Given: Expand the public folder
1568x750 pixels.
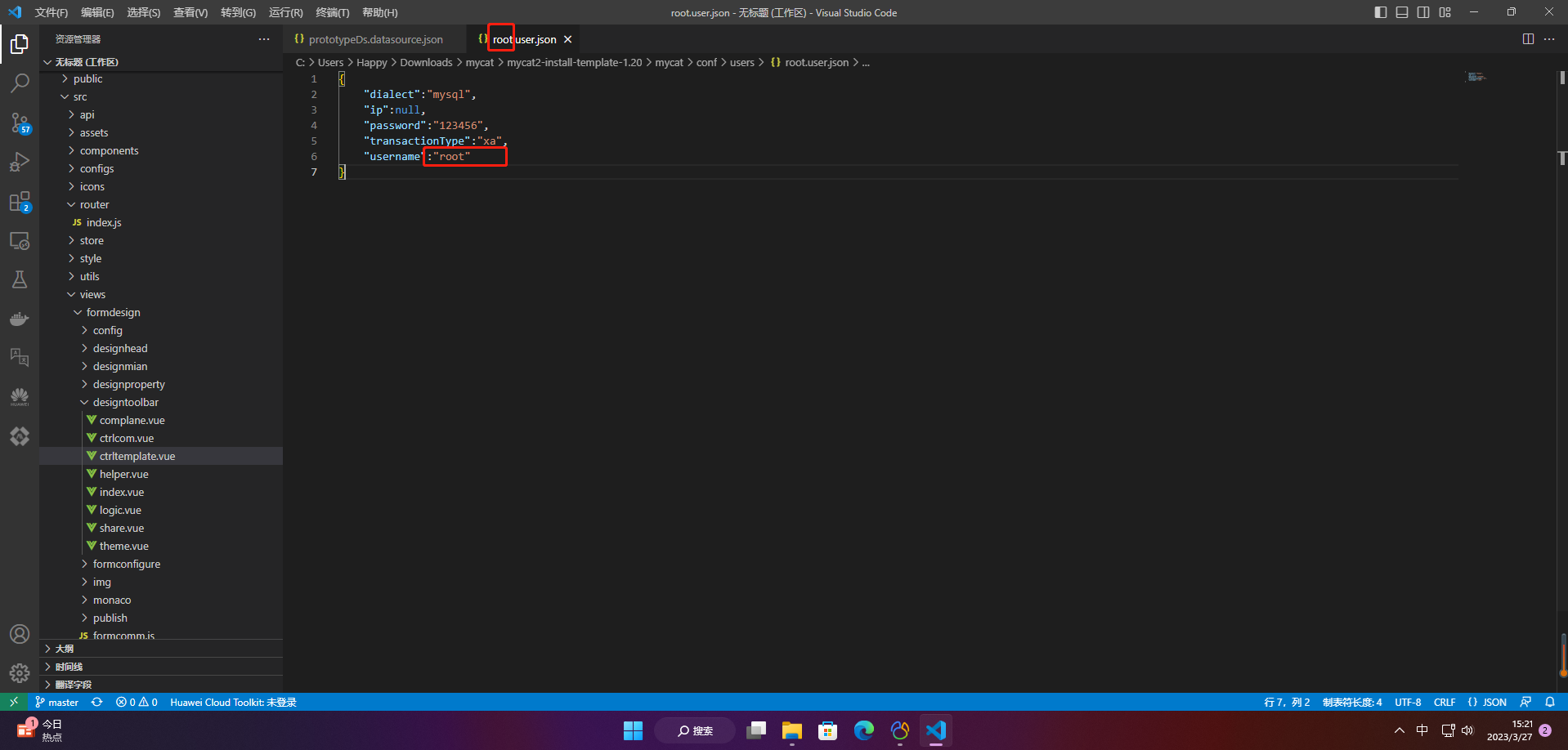Looking at the screenshot, I should (x=161, y=78).
